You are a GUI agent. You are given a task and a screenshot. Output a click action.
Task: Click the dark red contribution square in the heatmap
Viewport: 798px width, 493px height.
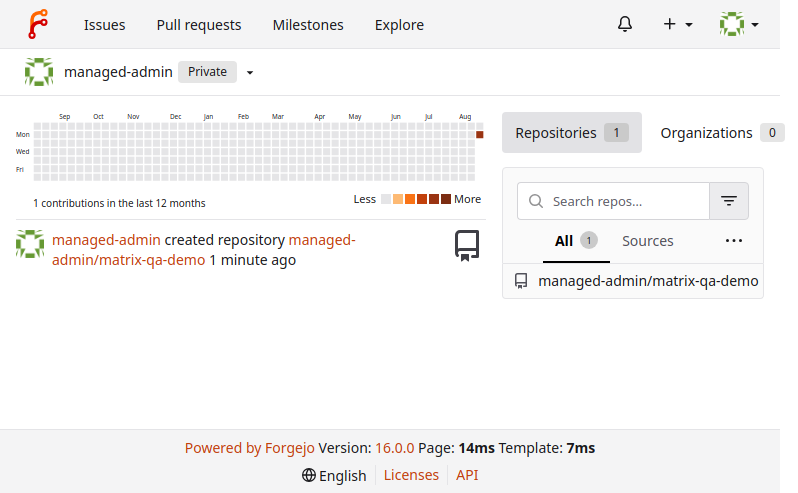tap(479, 135)
